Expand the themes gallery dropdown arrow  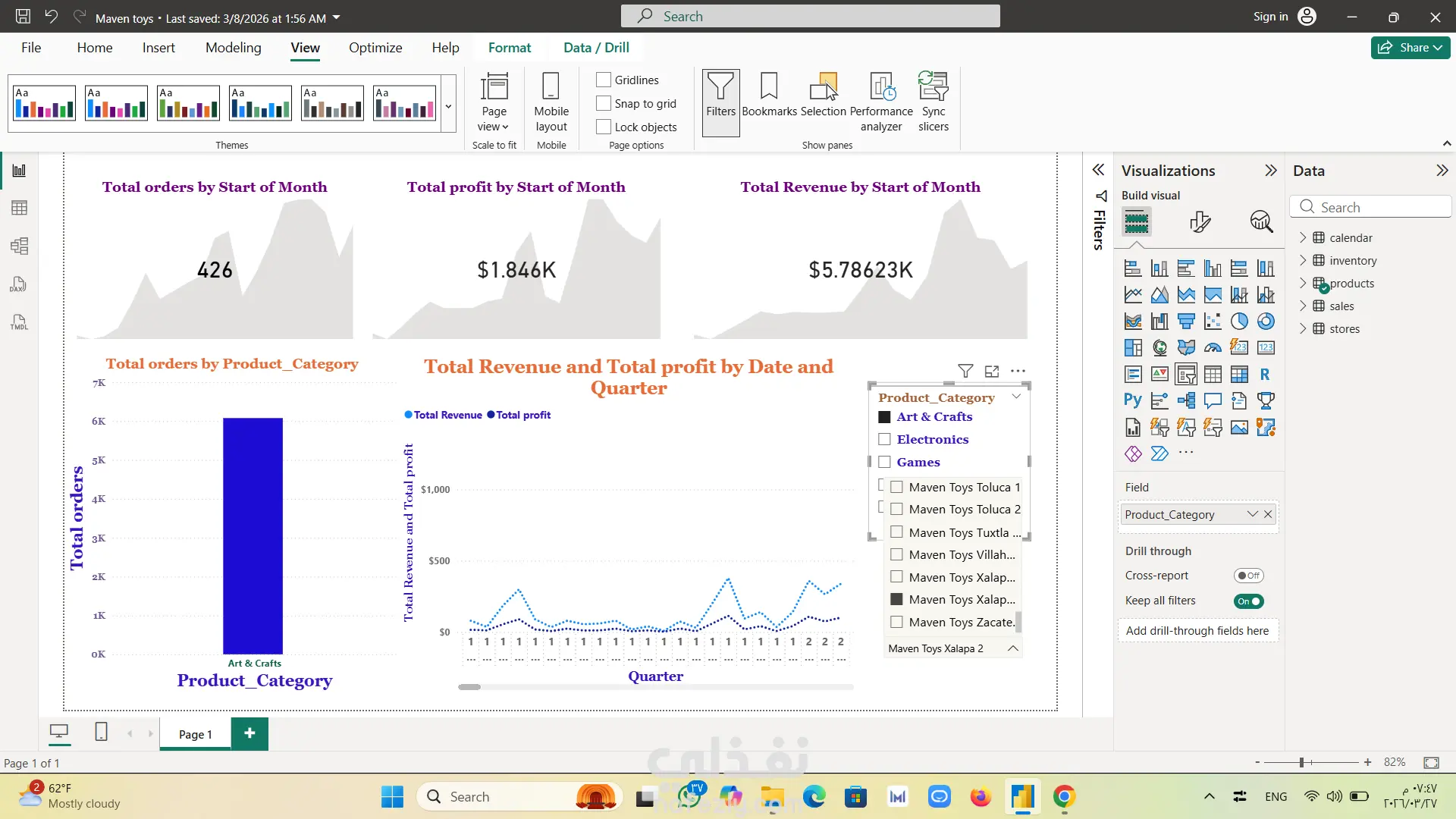point(448,106)
